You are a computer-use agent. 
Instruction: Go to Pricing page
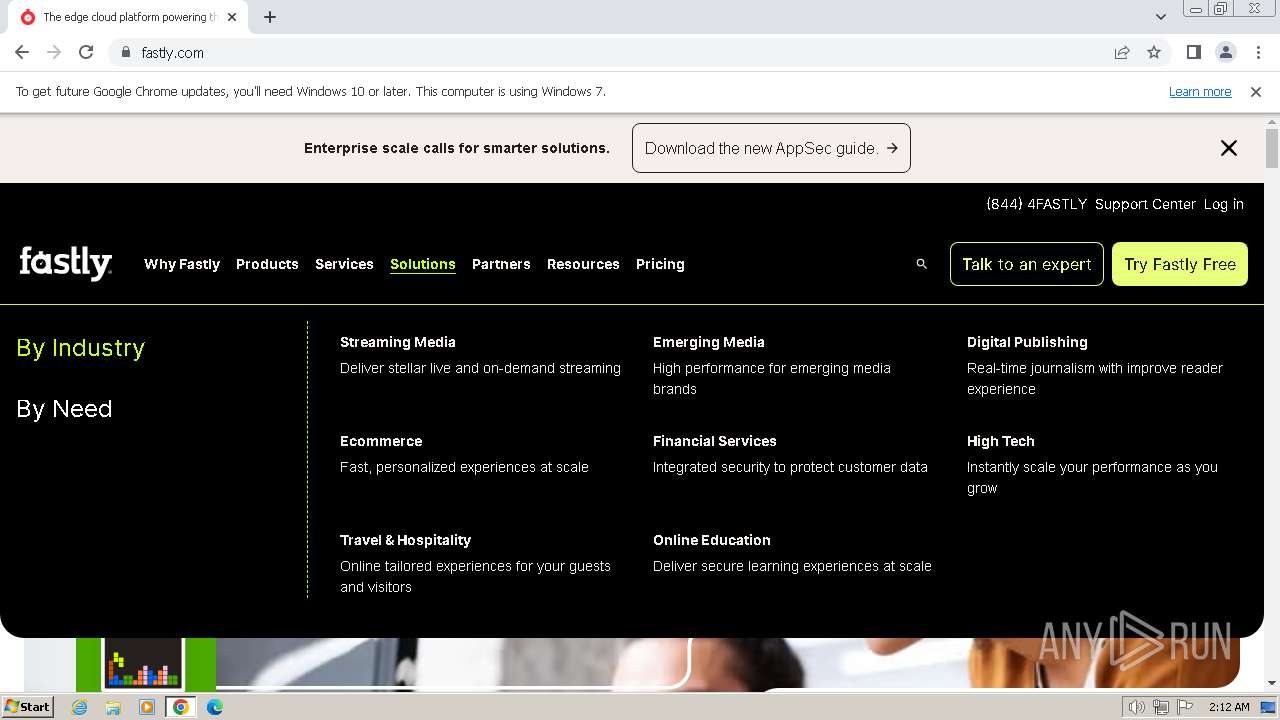pyautogui.click(x=660, y=264)
